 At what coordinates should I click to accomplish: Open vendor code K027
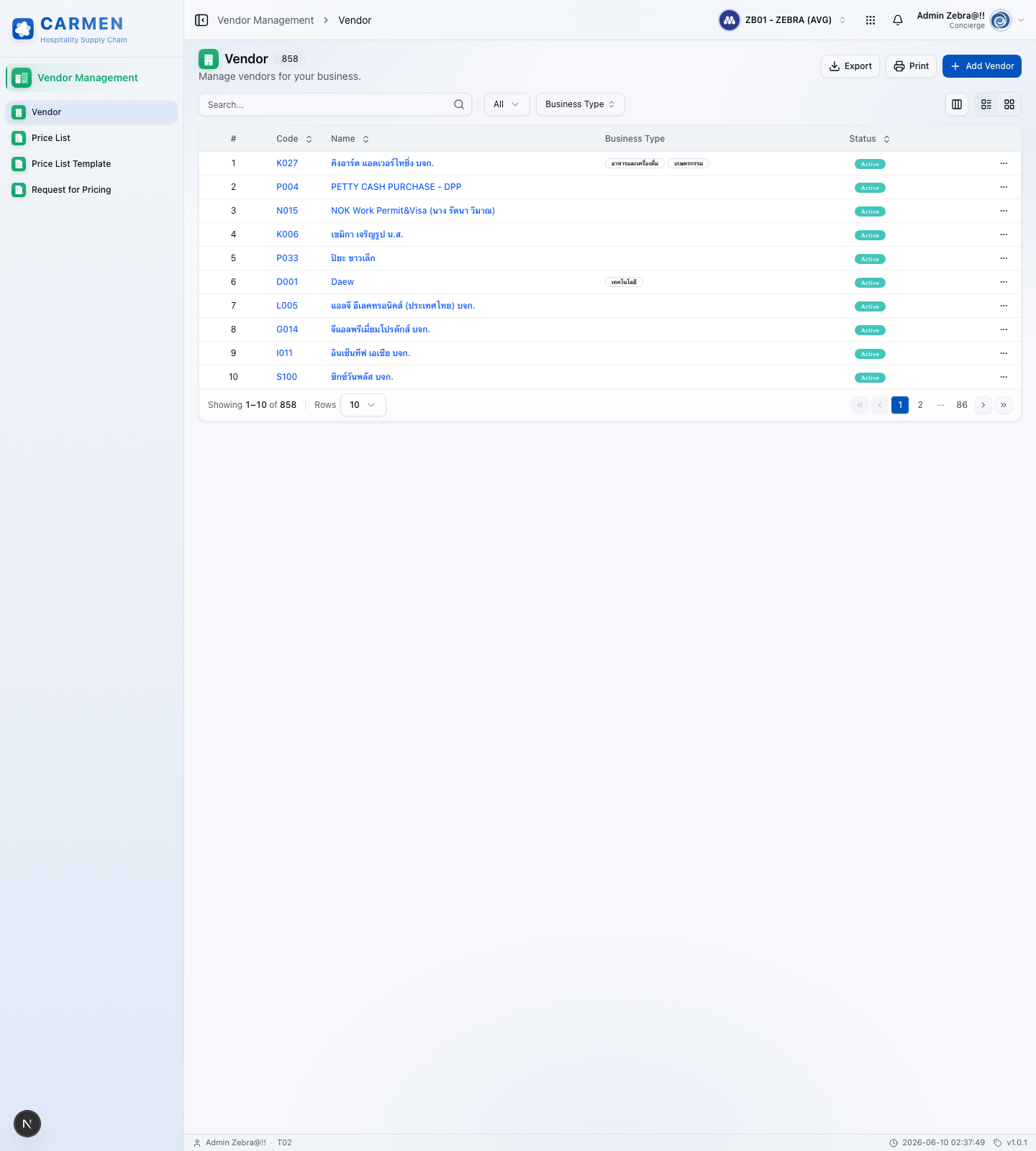click(287, 163)
